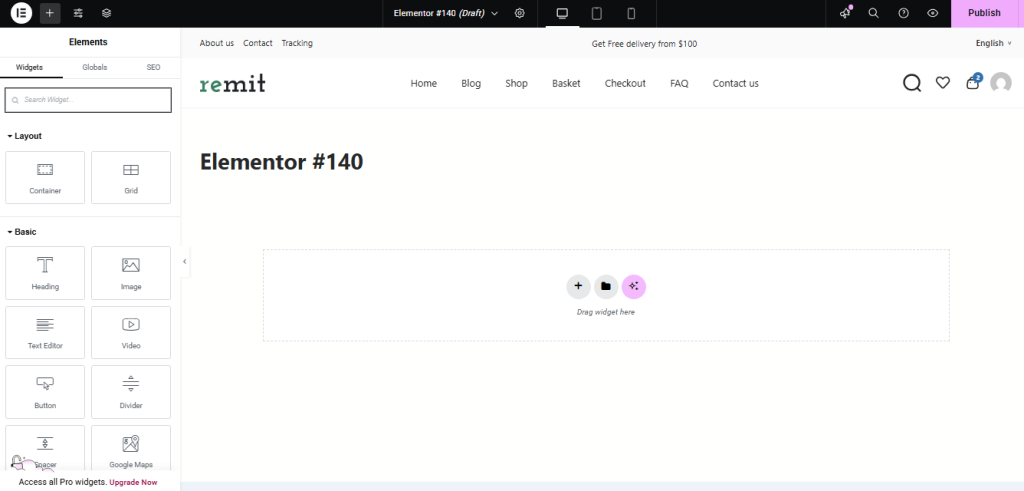Toggle preview changes eye icon
The height and width of the screenshot is (491, 1024).
pyautogui.click(x=932, y=13)
